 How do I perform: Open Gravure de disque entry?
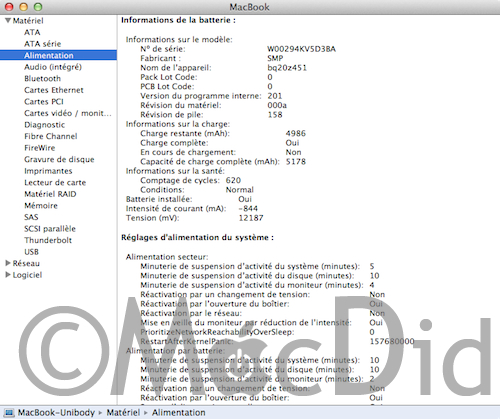click(x=59, y=159)
